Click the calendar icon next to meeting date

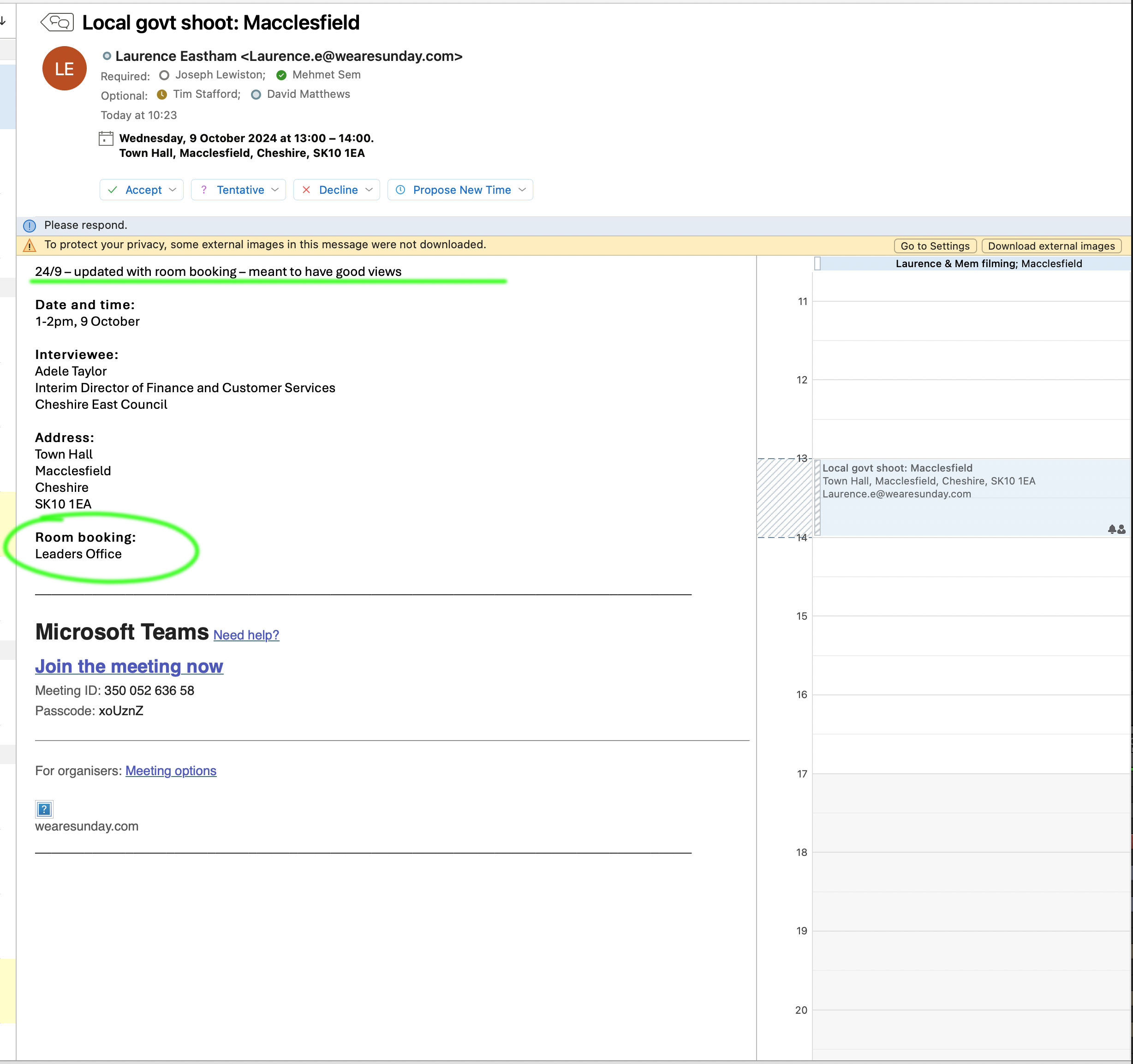click(x=106, y=138)
